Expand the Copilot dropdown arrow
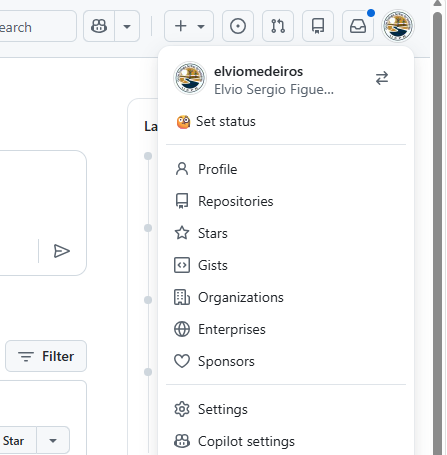The image size is (447, 455). tap(127, 26)
